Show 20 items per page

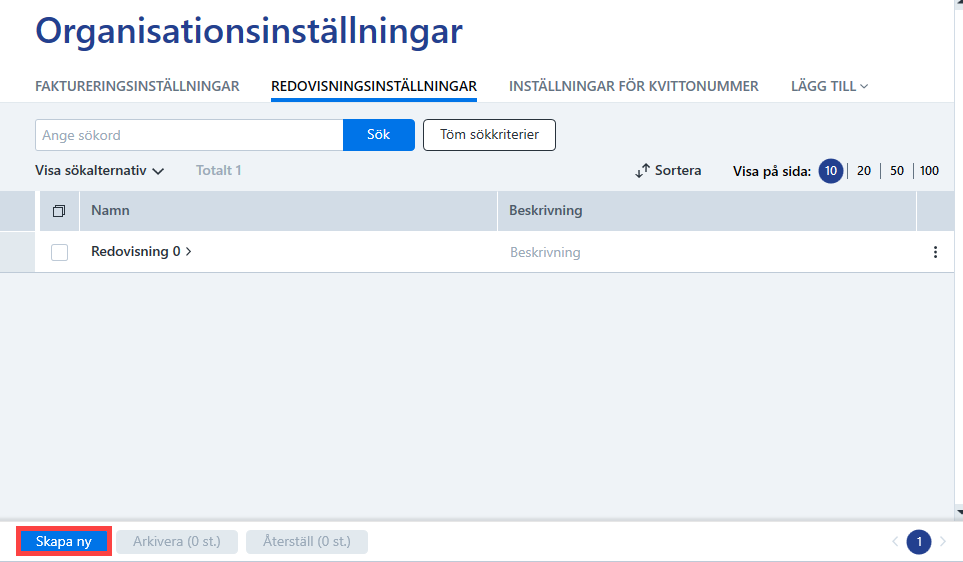coord(864,171)
